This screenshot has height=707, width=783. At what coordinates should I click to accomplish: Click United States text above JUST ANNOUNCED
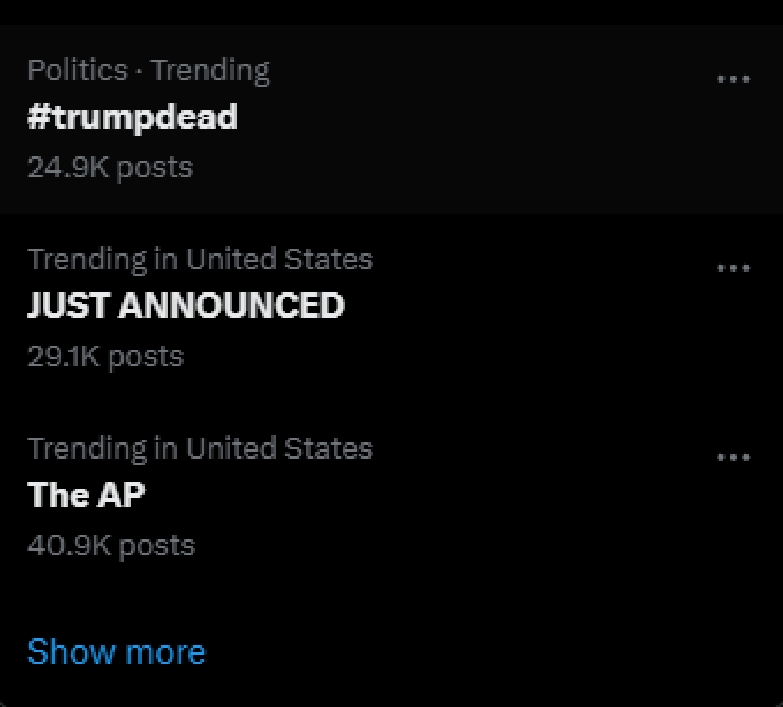coord(279,259)
